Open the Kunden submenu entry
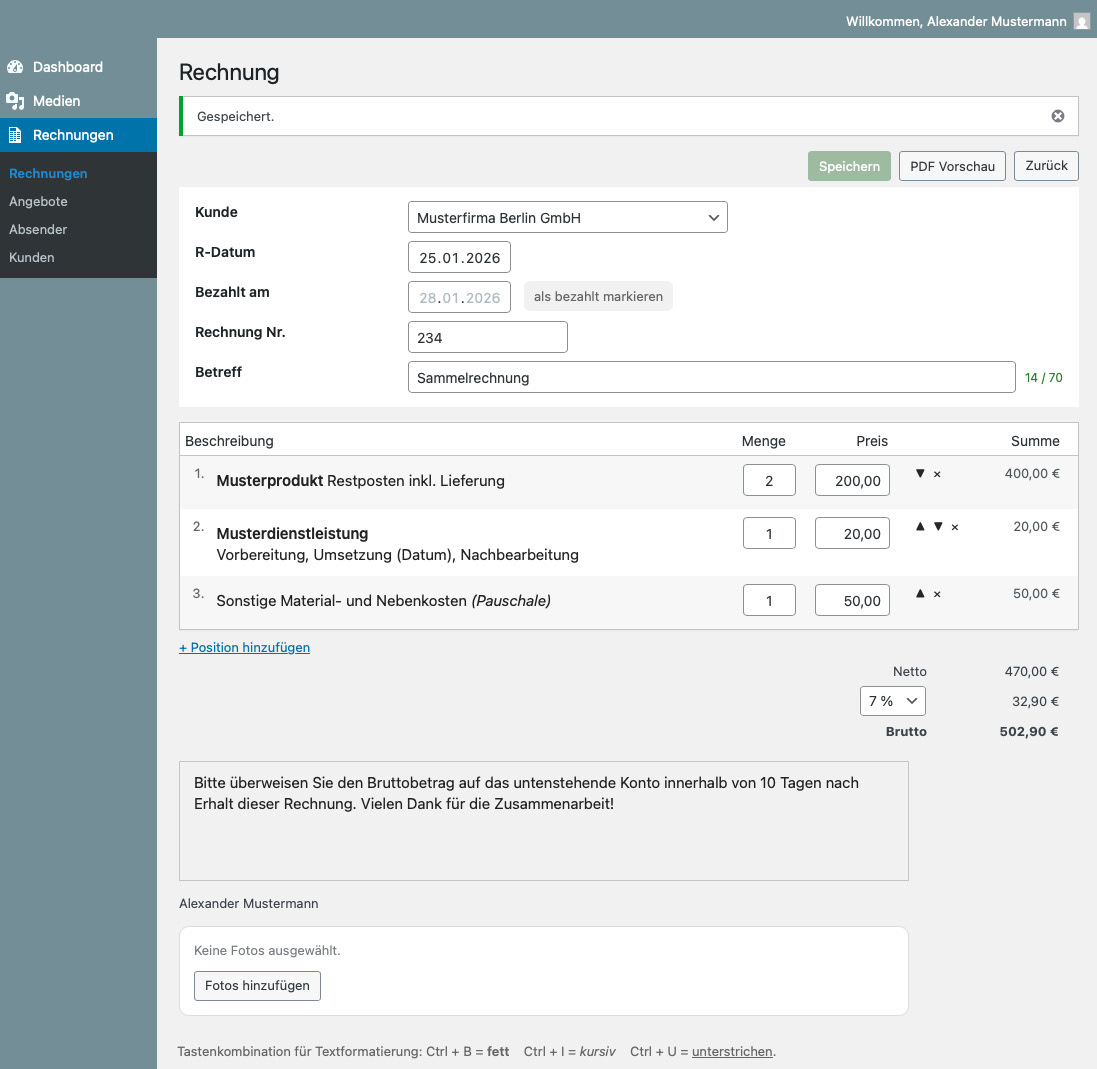The width and height of the screenshot is (1097, 1069). pyautogui.click(x=32, y=257)
